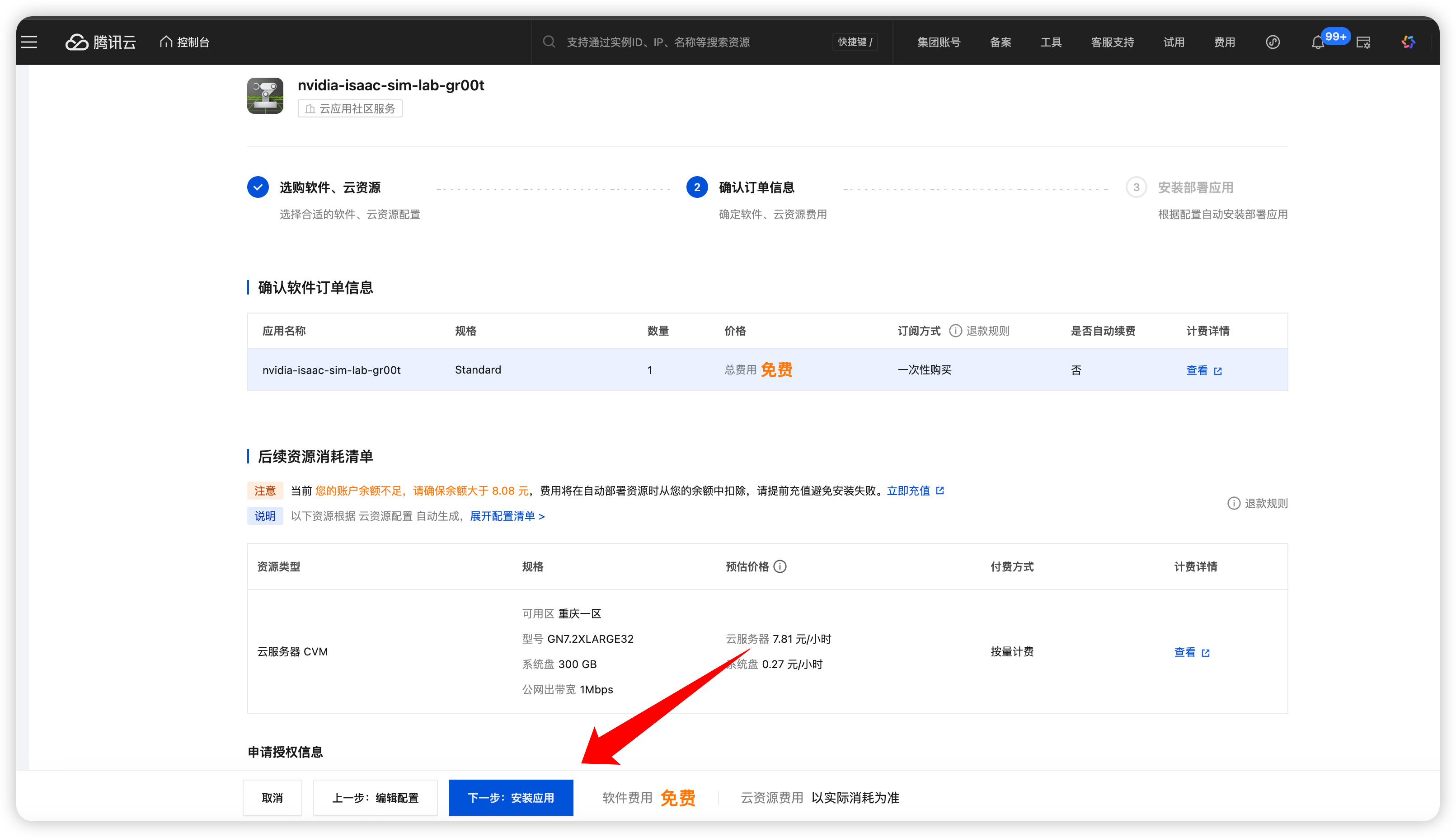Click 申请授权信息 section heading

tap(285, 752)
